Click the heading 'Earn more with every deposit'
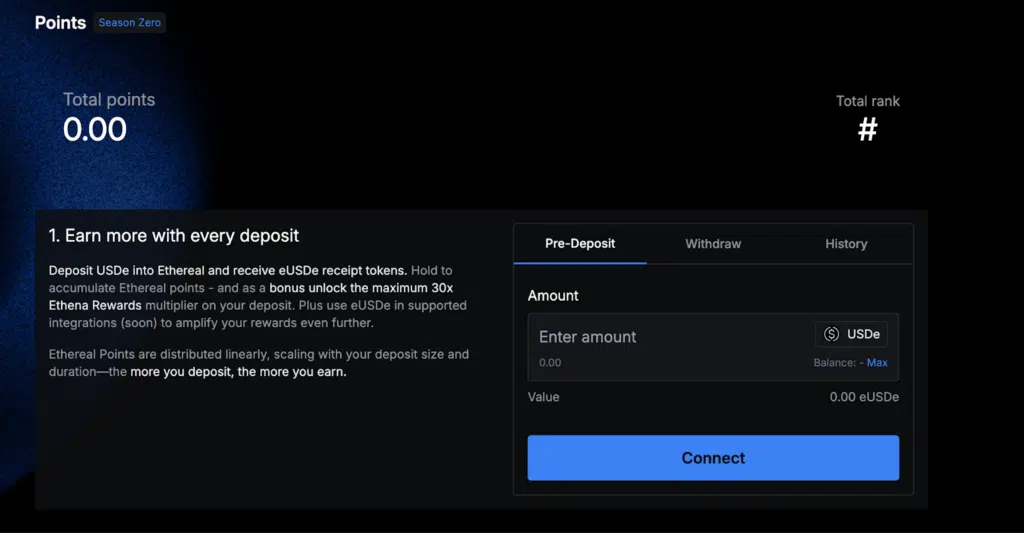The image size is (1024, 533). pyautogui.click(x=174, y=236)
